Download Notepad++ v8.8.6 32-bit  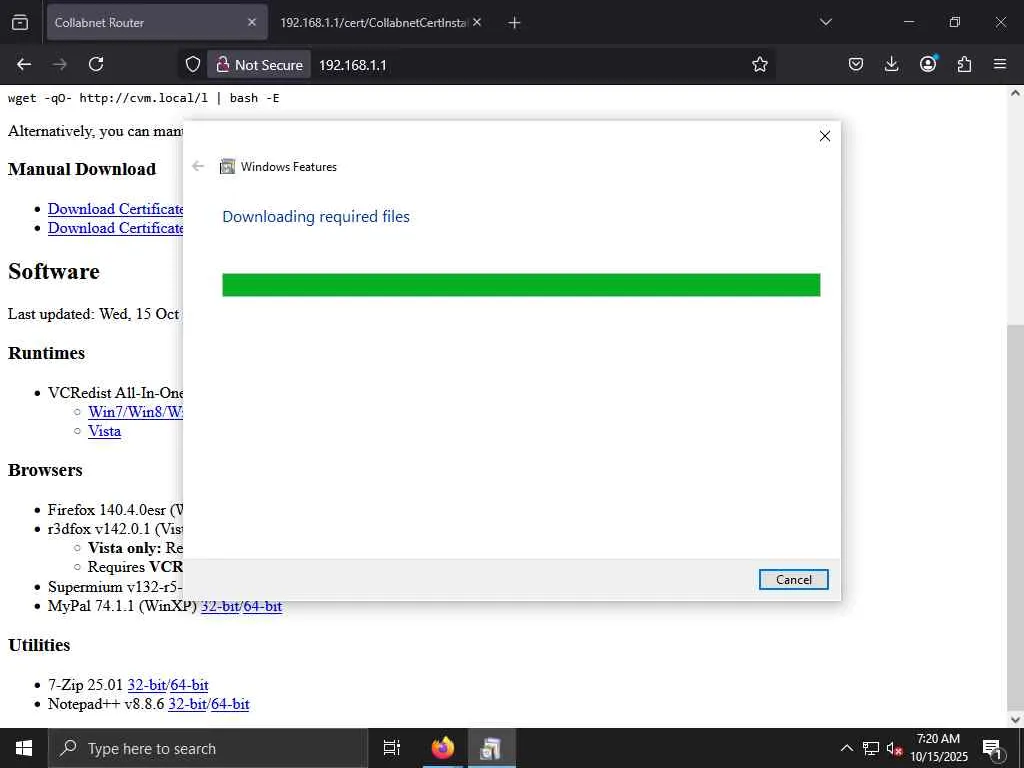(x=187, y=704)
